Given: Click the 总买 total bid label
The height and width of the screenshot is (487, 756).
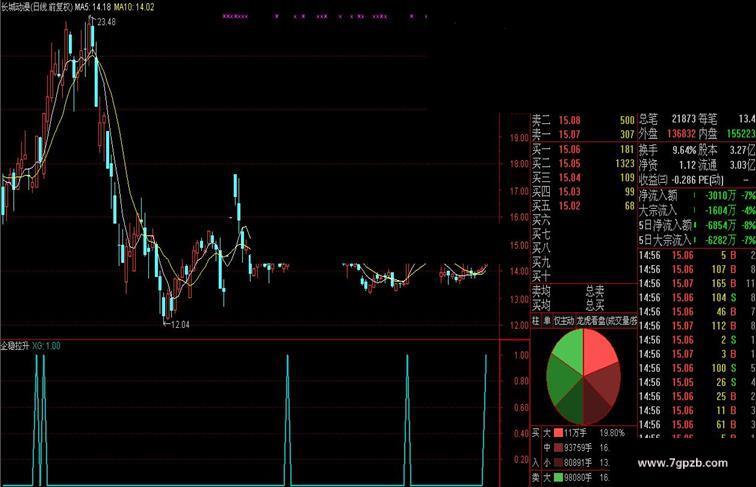Looking at the screenshot, I should click(594, 305).
